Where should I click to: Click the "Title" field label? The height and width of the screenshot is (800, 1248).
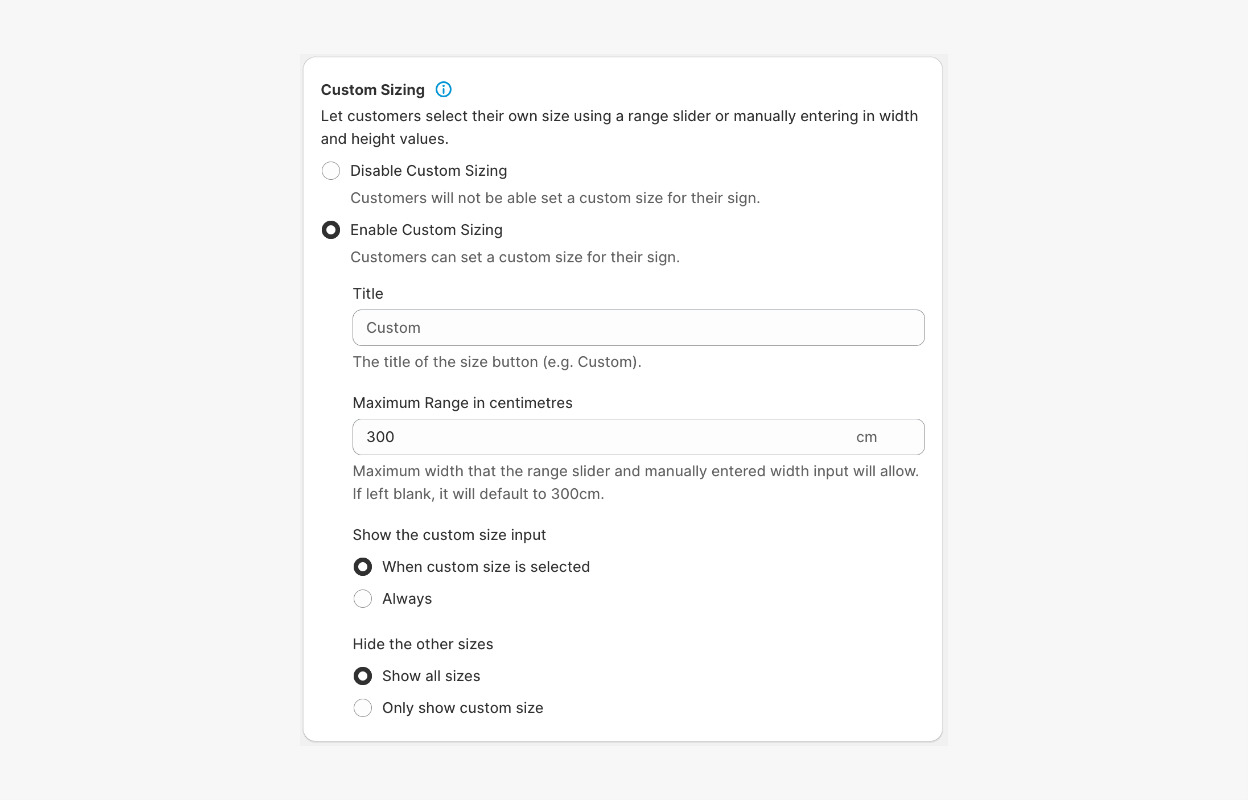pos(368,294)
